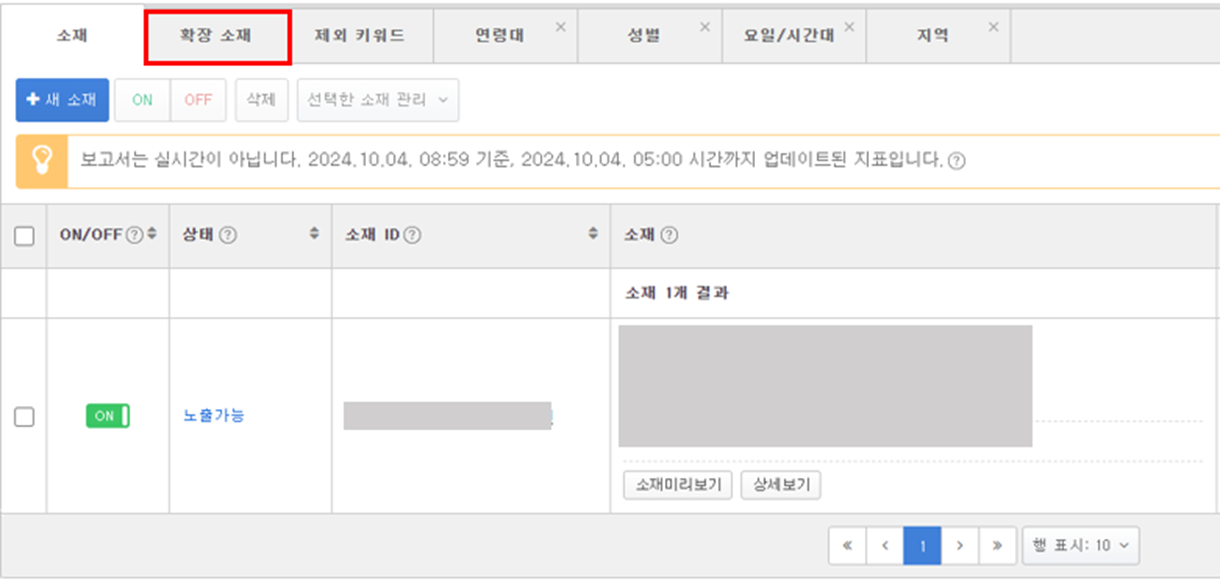Click help icon beside 소재 ID header
The image size is (1220, 580).
click(x=412, y=235)
